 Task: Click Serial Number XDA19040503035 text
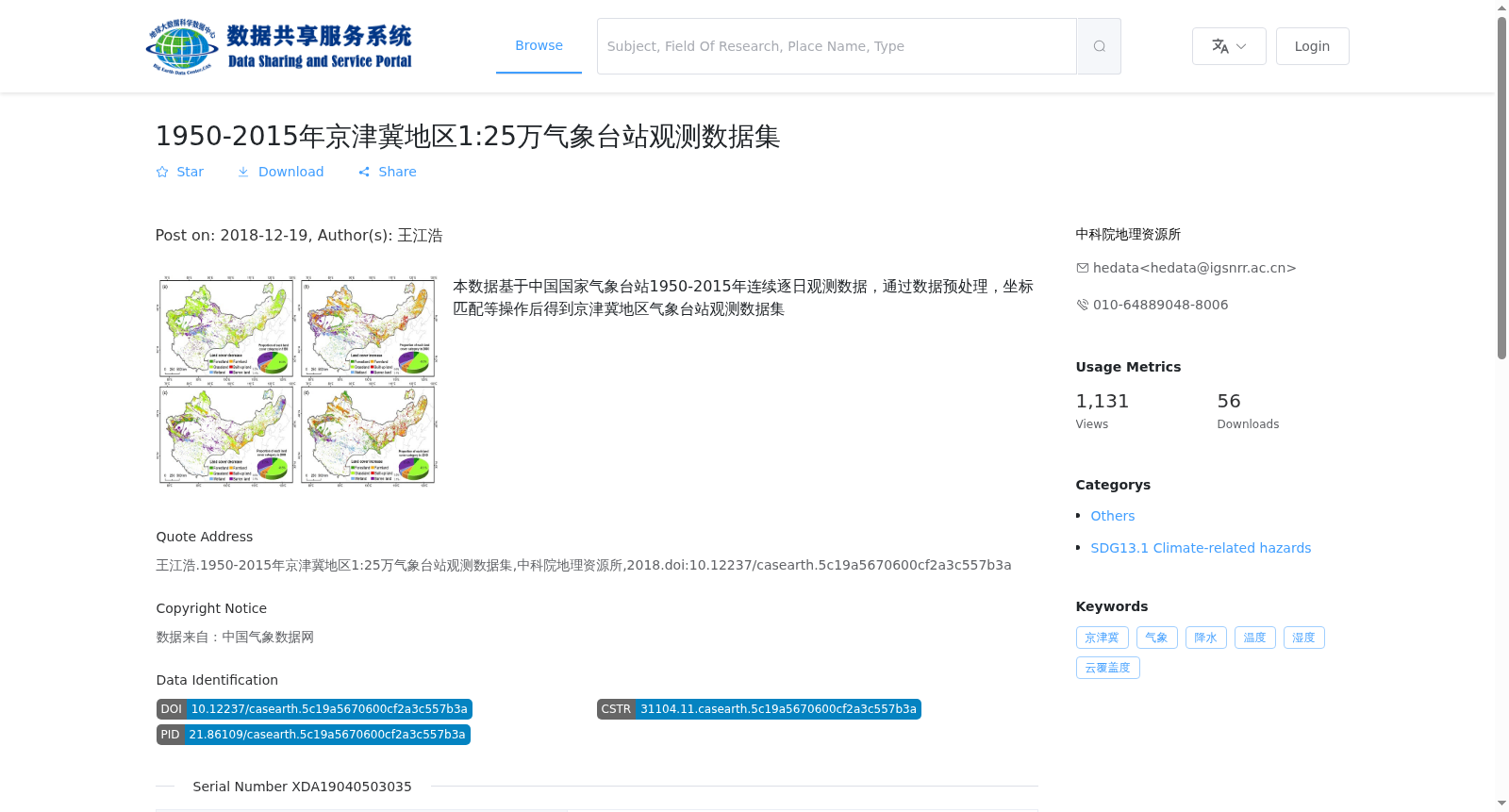click(302, 787)
